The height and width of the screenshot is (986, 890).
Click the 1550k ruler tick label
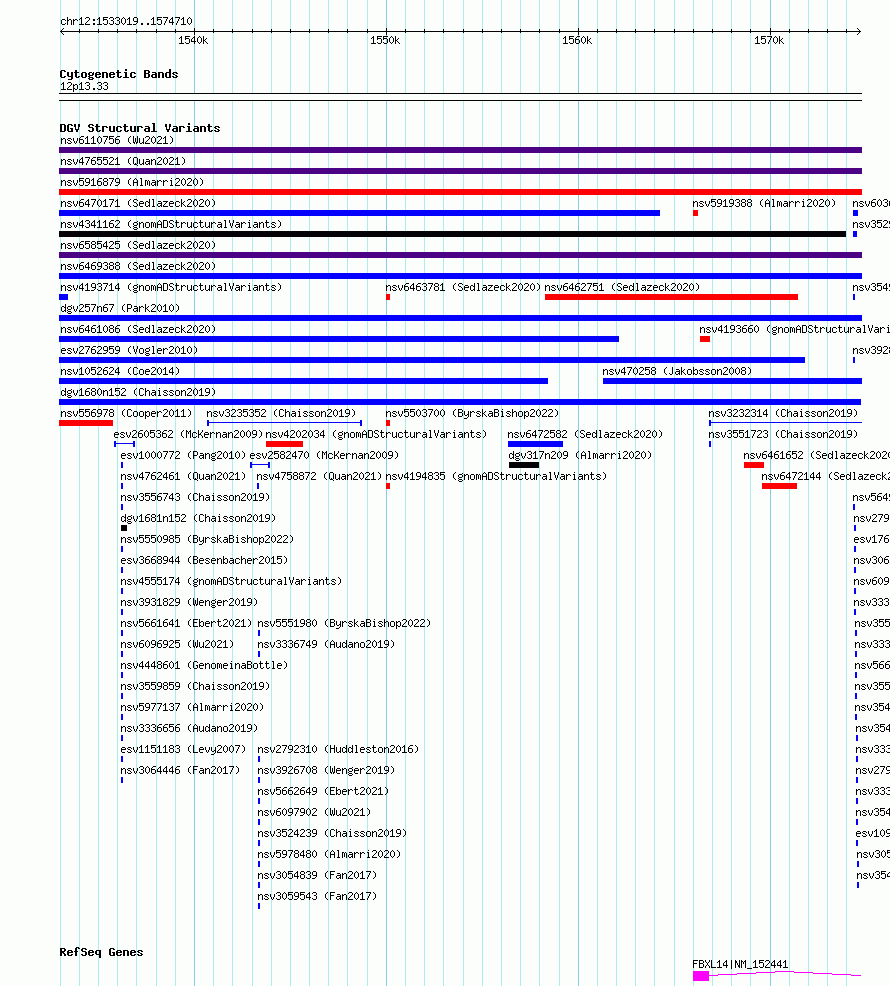pyautogui.click(x=385, y=41)
